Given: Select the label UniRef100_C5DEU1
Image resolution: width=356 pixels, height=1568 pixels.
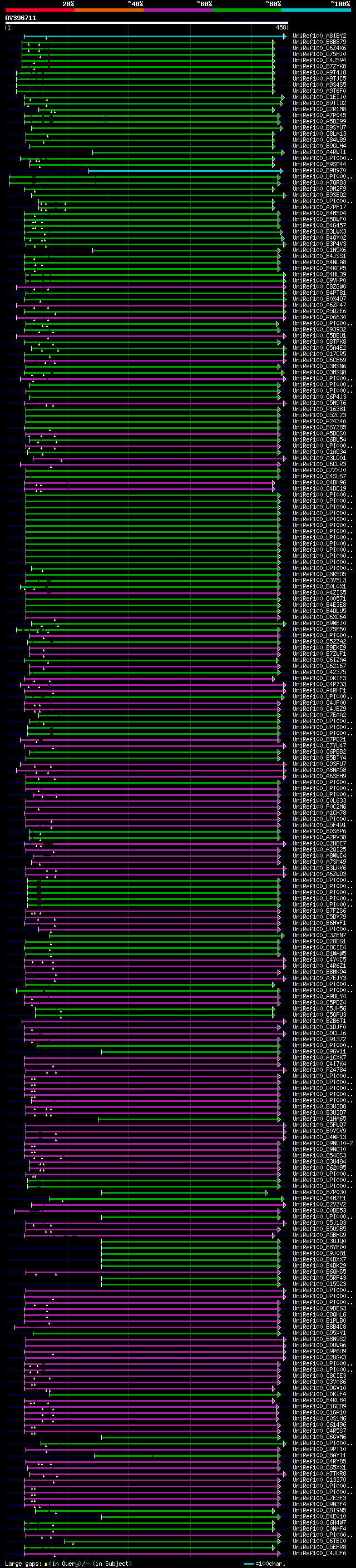Looking at the screenshot, I should click(x=319, y=335).
